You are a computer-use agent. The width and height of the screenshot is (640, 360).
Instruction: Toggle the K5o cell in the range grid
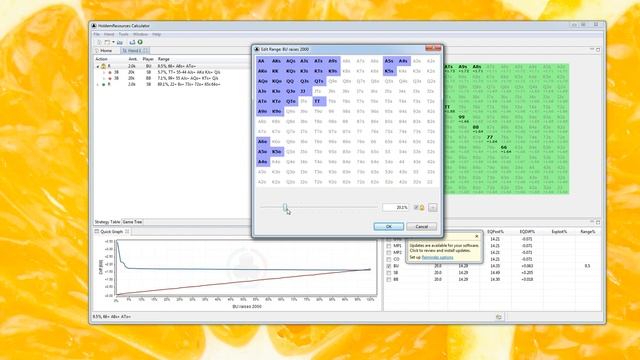coord(276,152)
